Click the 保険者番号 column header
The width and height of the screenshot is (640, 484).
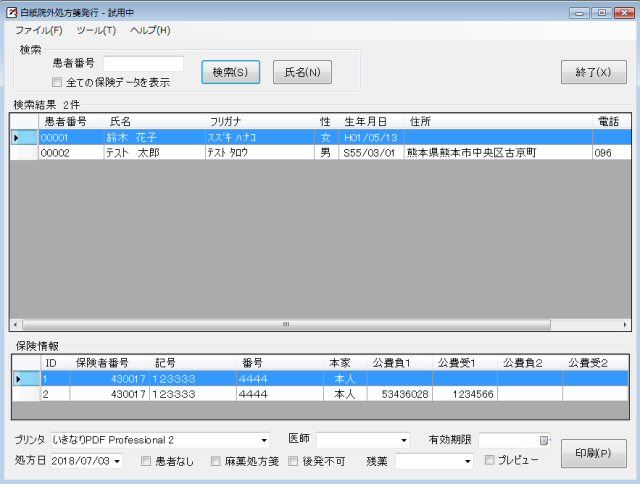pos(109,363)
